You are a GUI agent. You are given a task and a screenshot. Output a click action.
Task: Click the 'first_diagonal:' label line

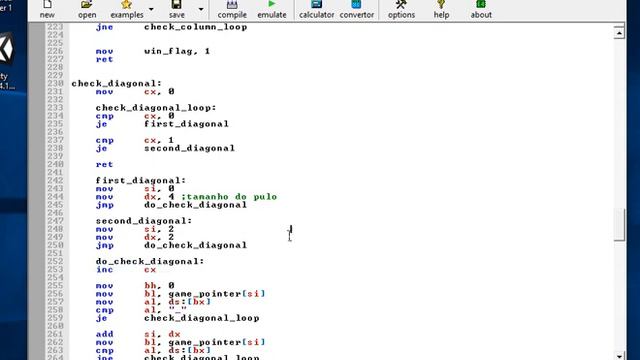pos(141,180)
